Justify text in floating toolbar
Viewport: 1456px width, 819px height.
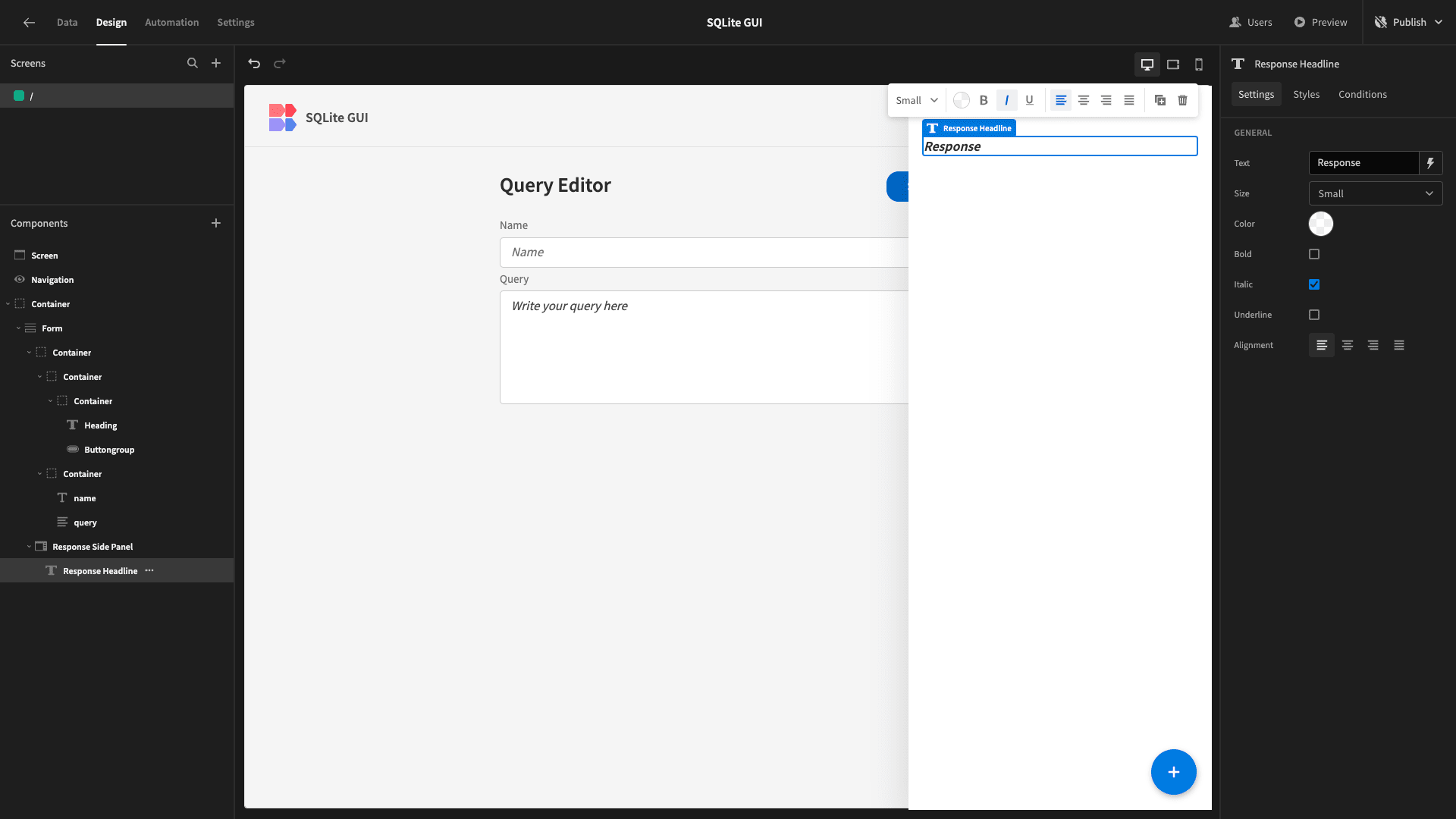(x=1129, y=100)
